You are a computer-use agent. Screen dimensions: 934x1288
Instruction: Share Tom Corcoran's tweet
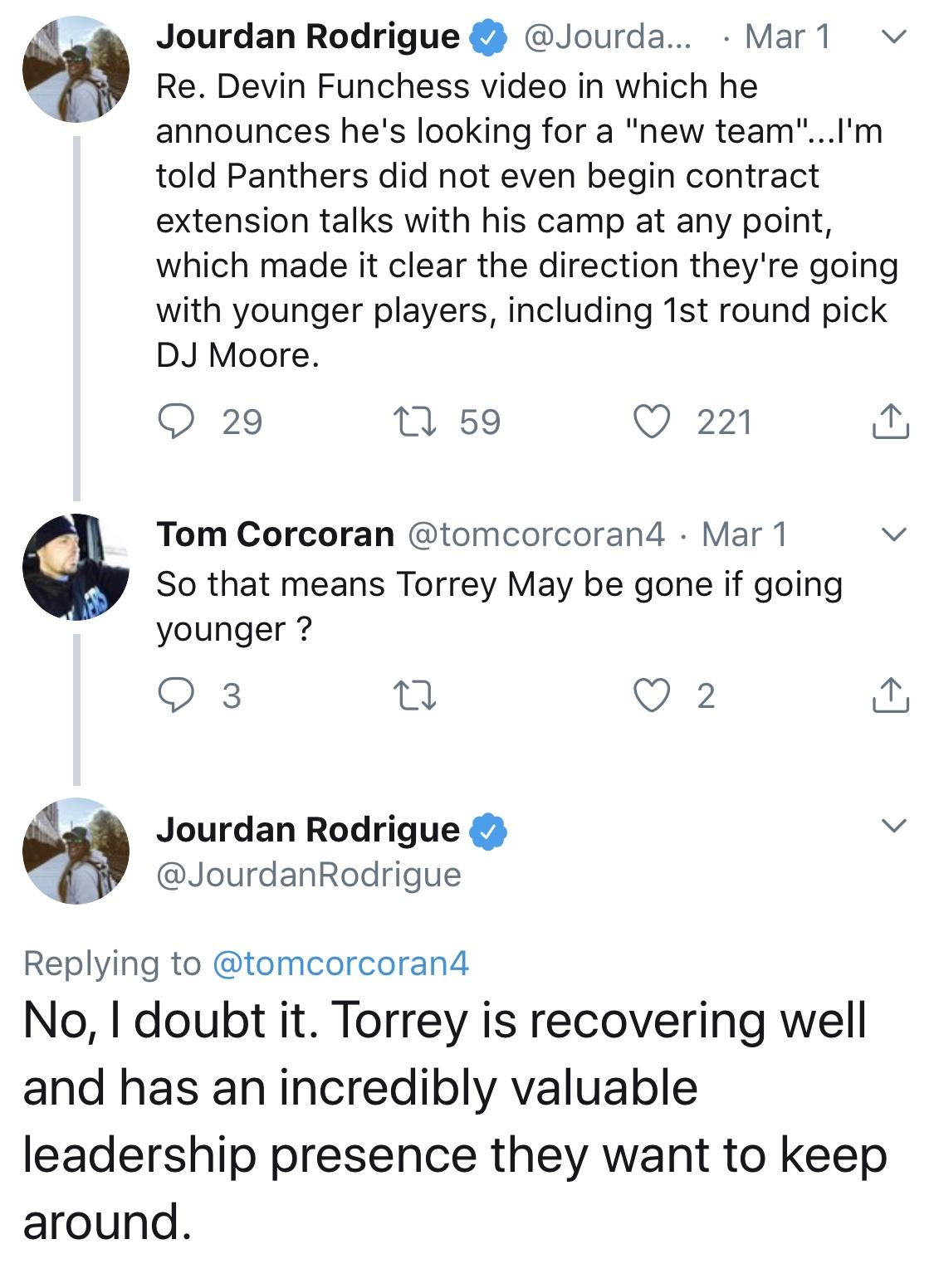pyautogui.click(x=890, y=695)
